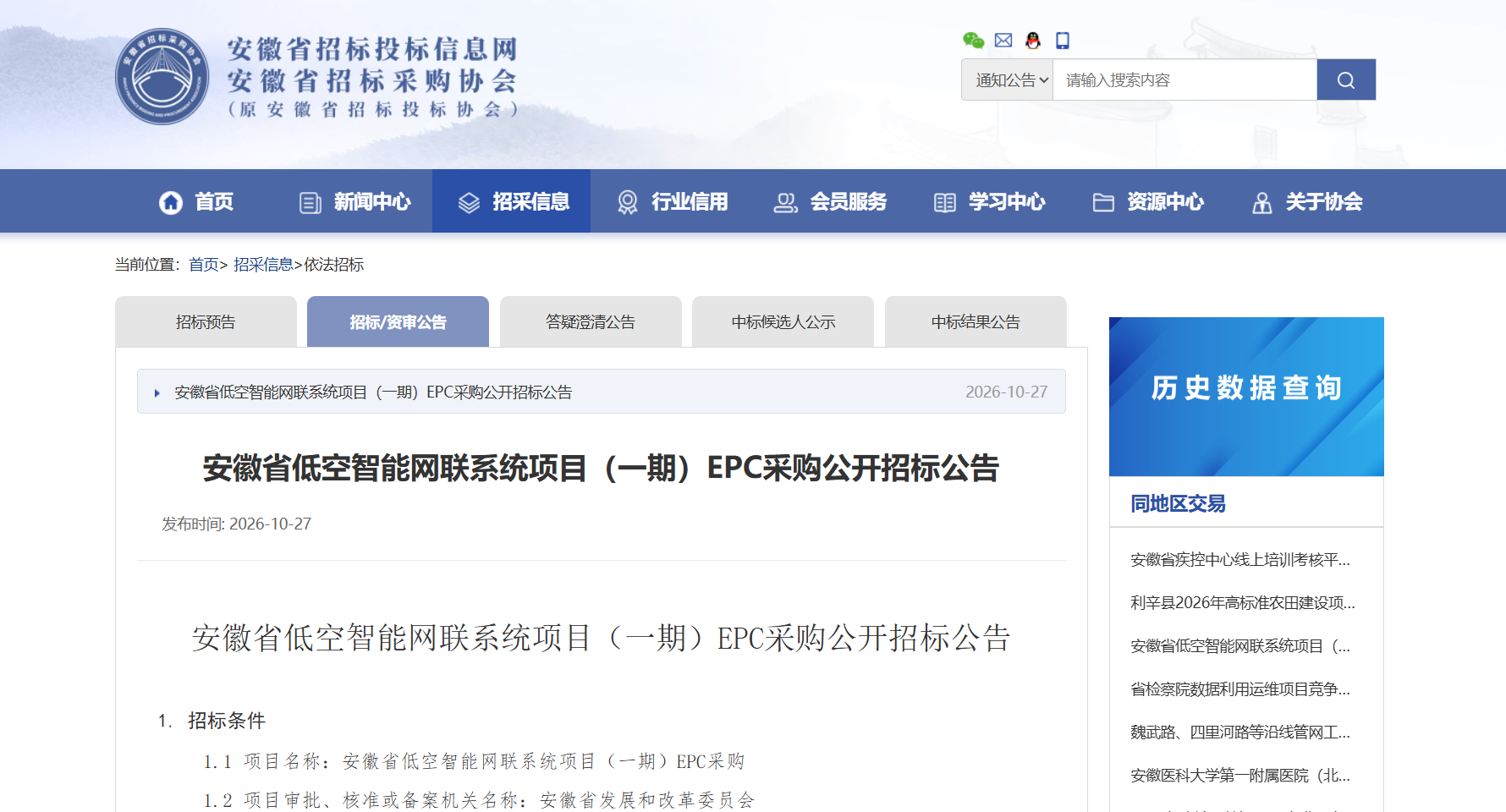Click the folder icon beside 资源中心
1506x812 pixels.
[1103, 202]
